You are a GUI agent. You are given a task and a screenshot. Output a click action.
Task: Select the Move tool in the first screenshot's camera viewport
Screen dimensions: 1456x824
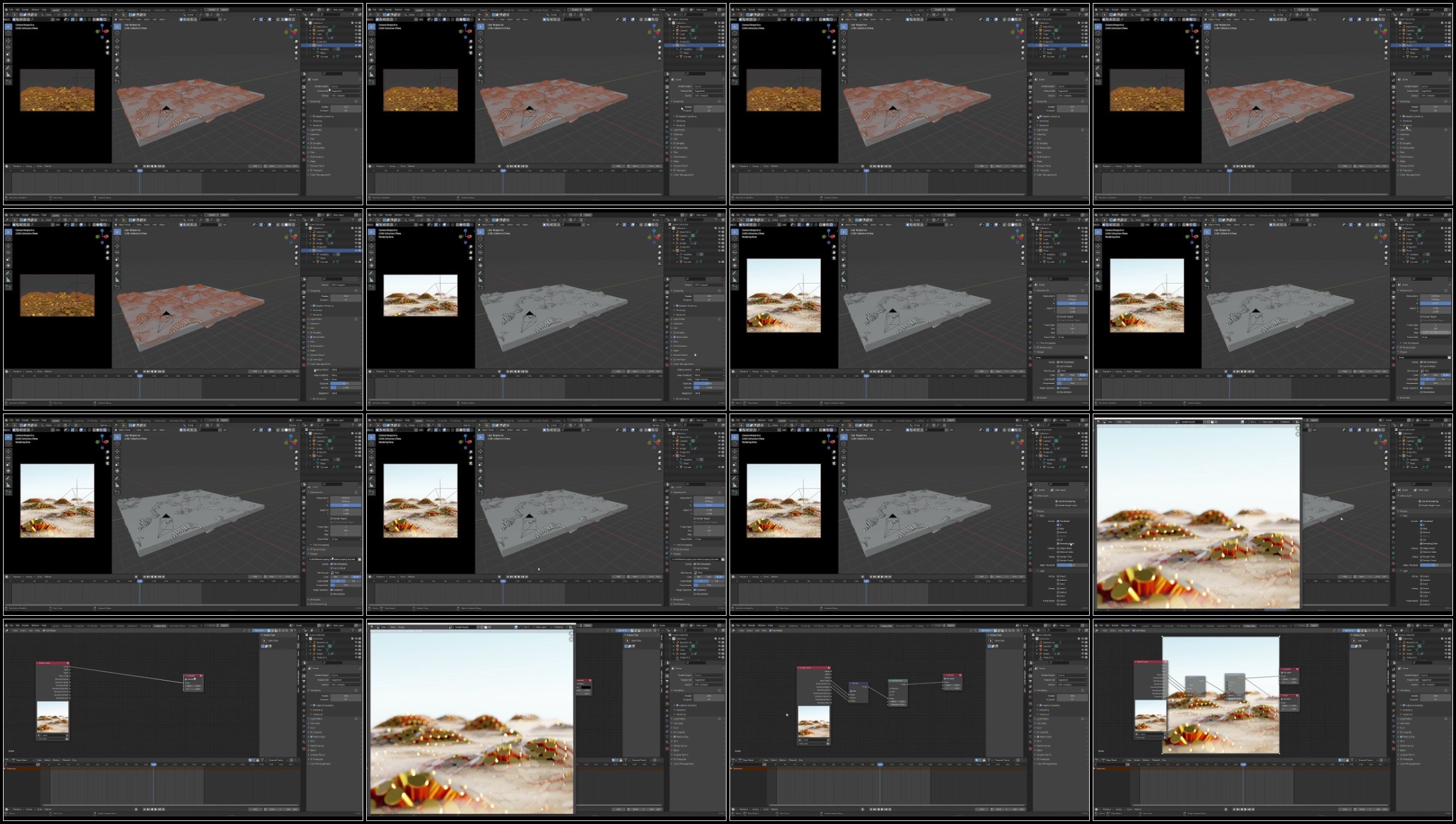(x=8, y=41)
